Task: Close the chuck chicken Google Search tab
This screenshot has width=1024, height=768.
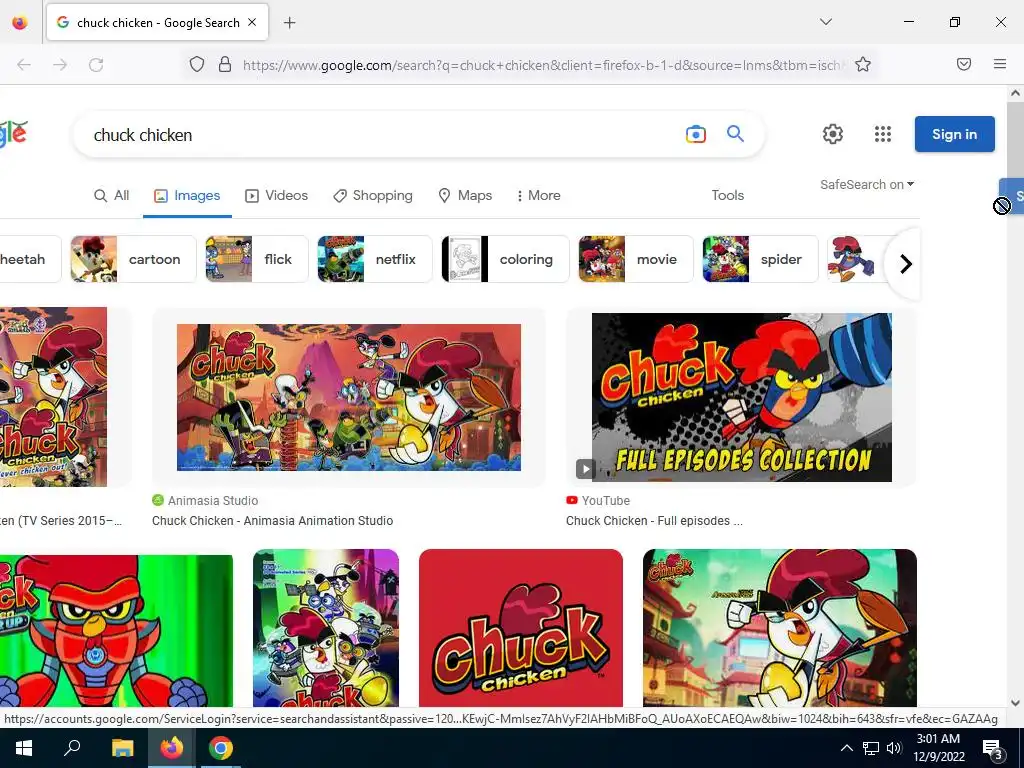Action: tap(252, 22)
